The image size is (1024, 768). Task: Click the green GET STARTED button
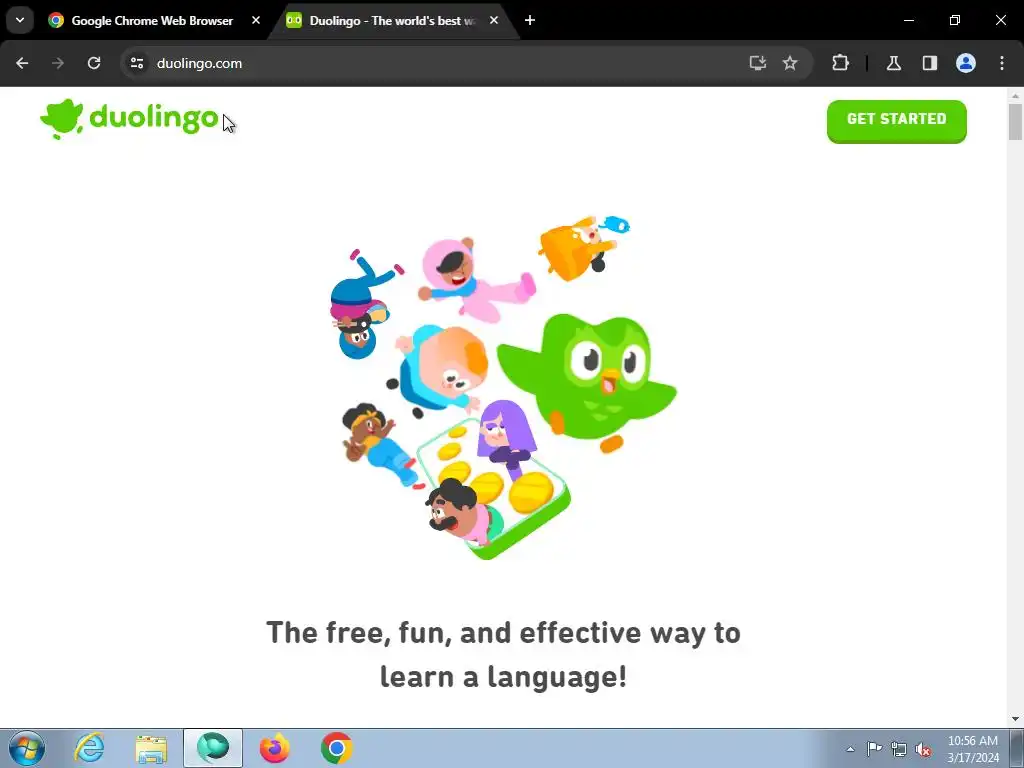pos(896,121)
